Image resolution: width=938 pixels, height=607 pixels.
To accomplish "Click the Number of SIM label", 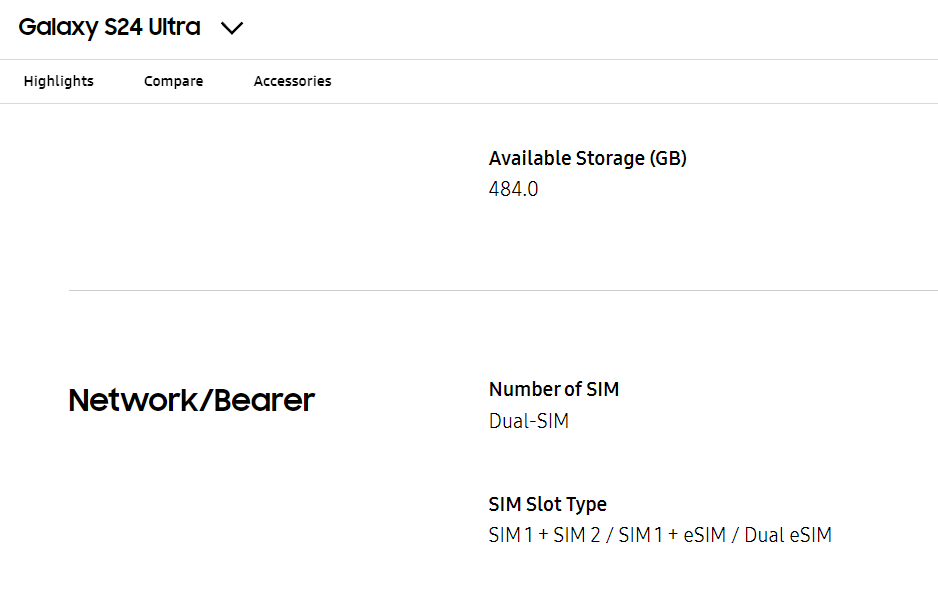I will pos(553,389).
